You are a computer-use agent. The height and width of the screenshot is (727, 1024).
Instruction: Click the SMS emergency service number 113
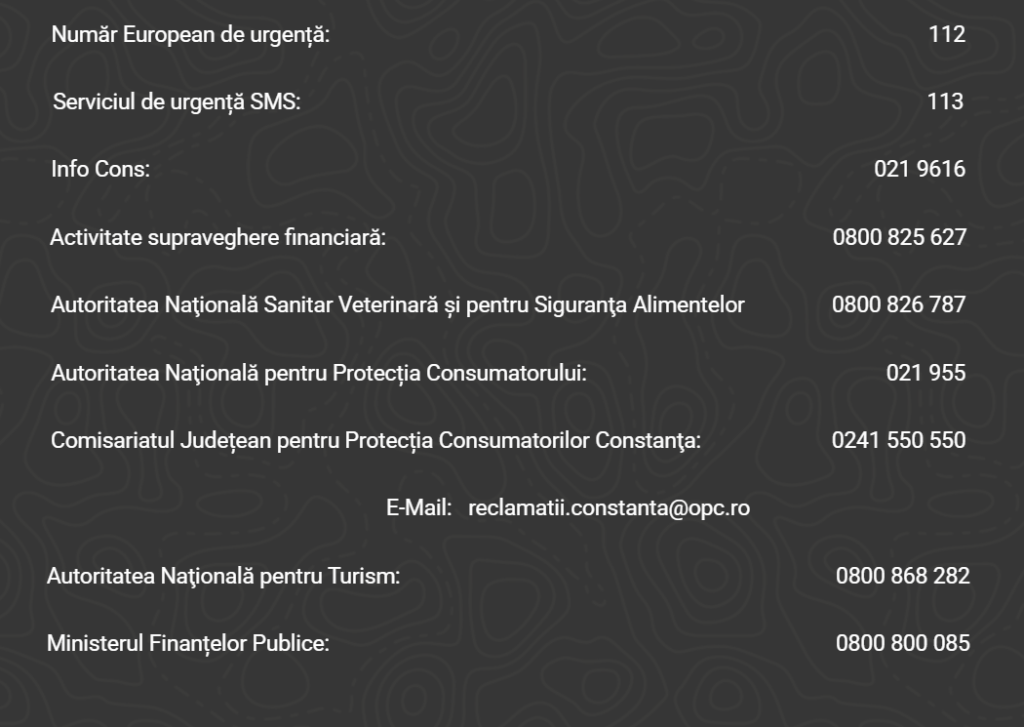[945, 101]
